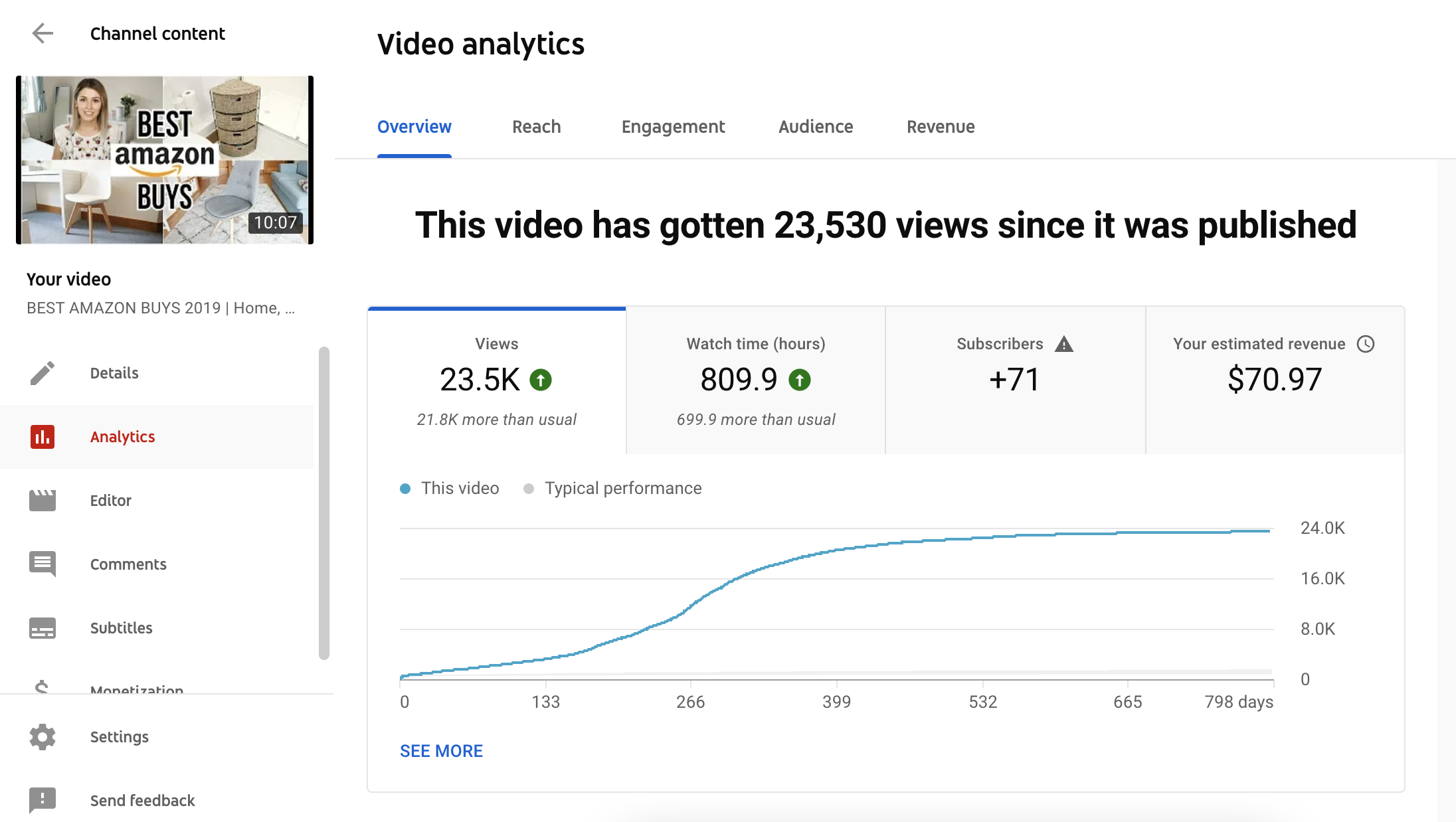
Task: Switch to the Reach tab
Action: tap(537, 127)
